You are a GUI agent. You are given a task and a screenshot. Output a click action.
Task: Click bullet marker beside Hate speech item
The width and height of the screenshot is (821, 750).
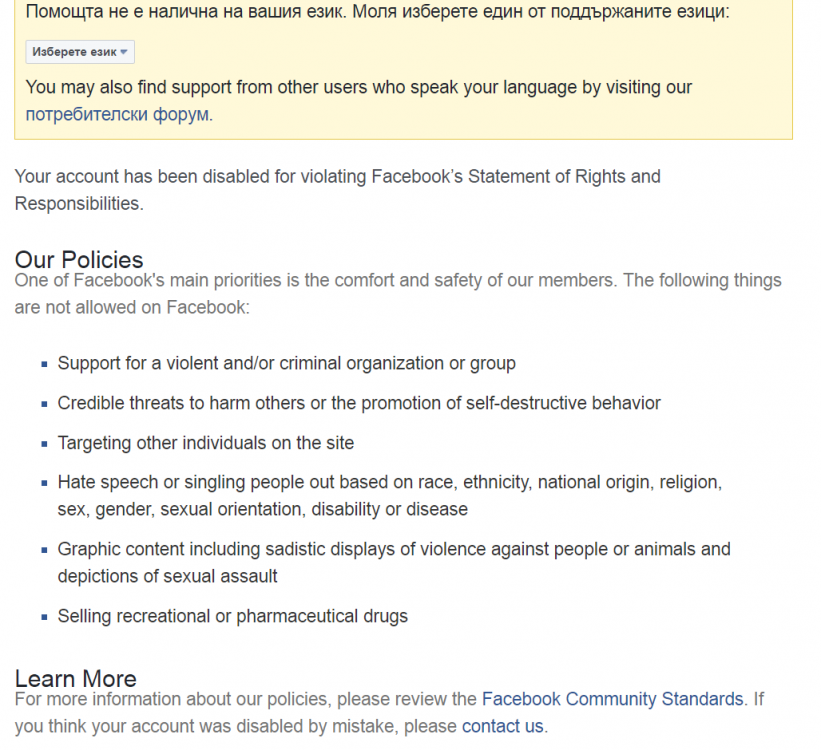[x=45, y=483]
